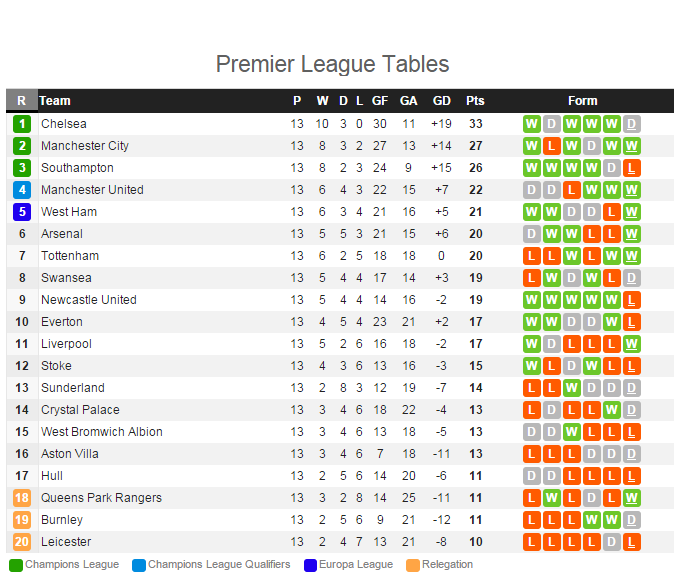The image size is (678, 585).
Task: Click Burnley's final form D icon
Action: pos(631,520)
